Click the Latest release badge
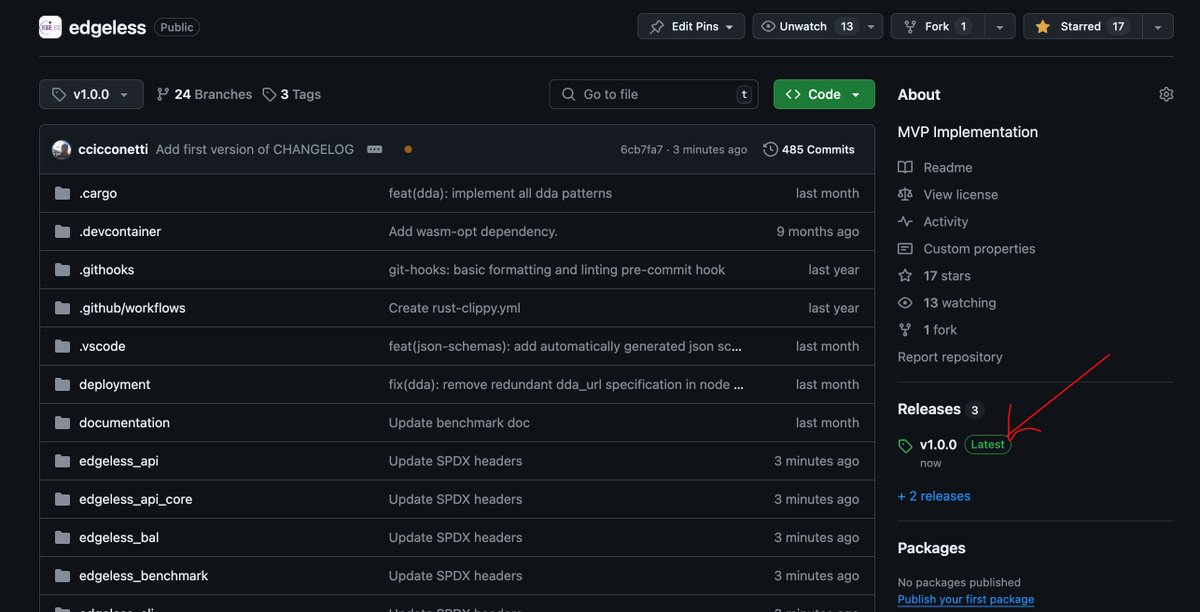 pos(988,444)
